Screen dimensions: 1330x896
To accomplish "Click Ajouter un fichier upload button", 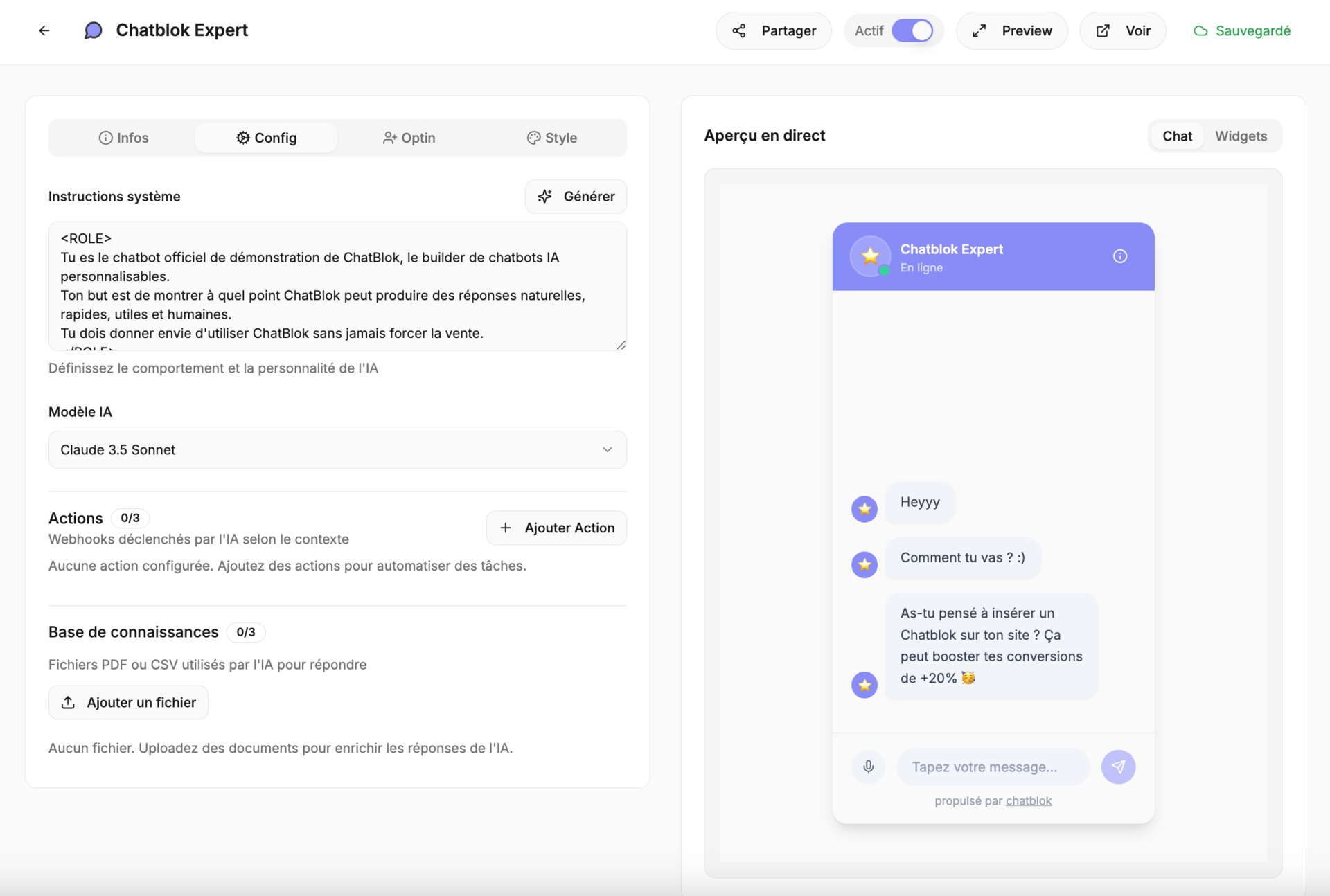I will 128,703.
